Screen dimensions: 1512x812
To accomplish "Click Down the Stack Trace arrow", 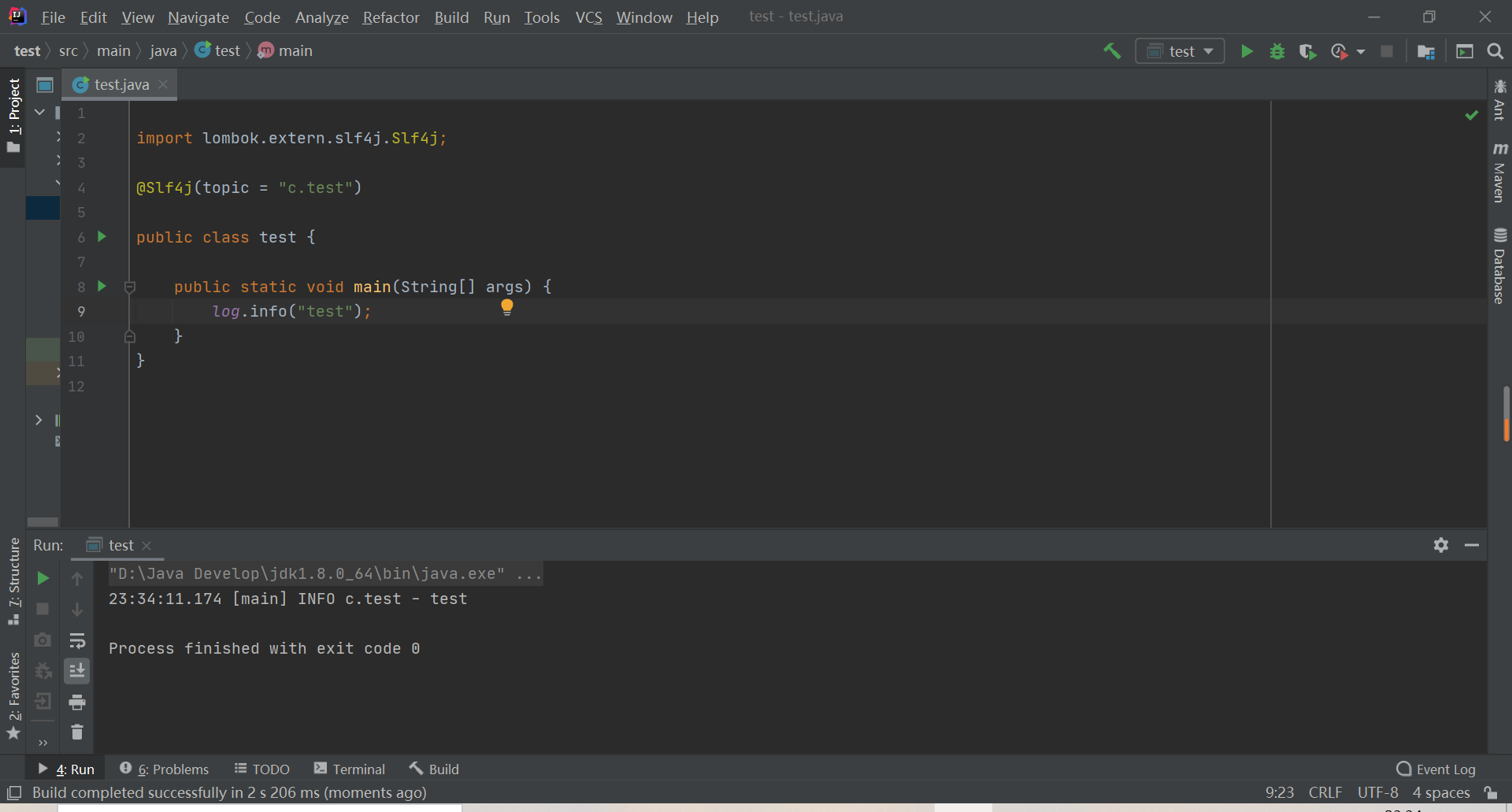I will point(77,609).
